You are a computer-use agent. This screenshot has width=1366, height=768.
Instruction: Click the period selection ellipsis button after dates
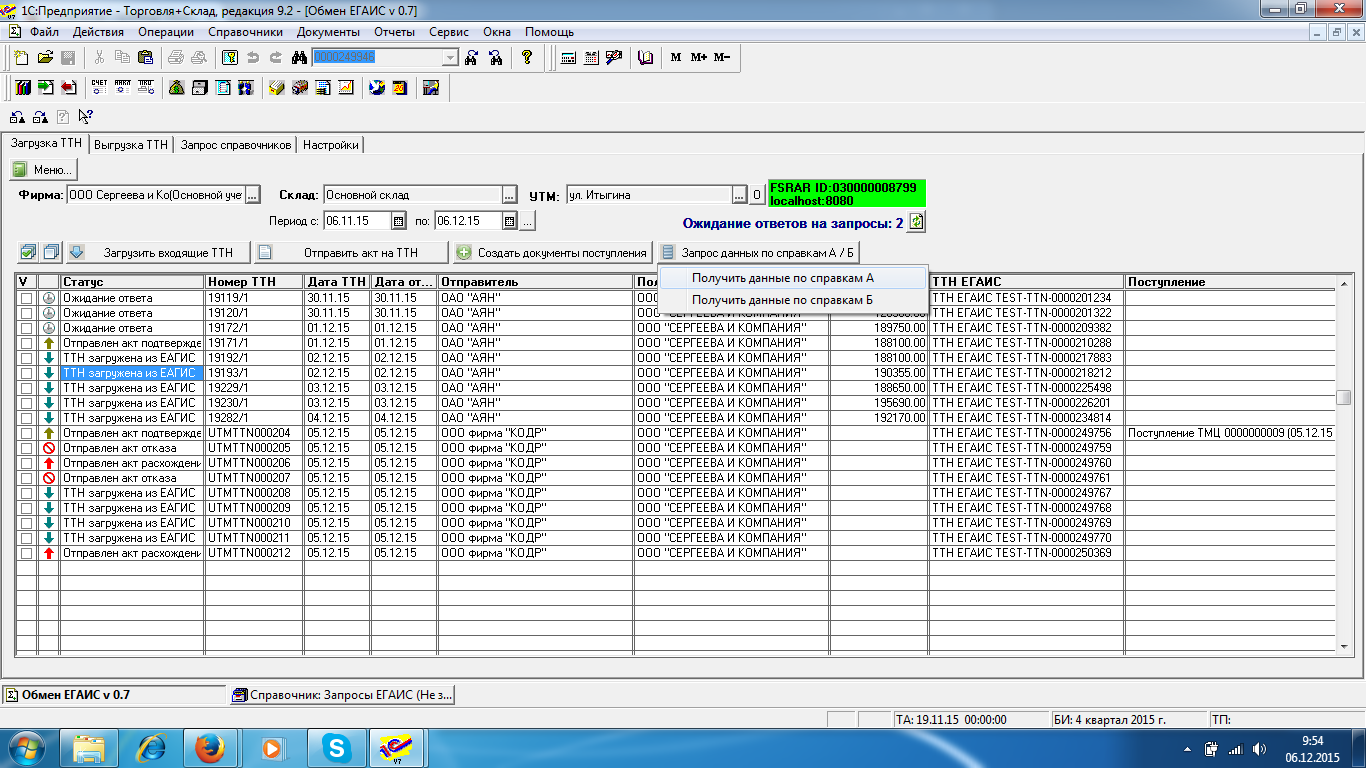pyautogui.click(x=527, y=221)
